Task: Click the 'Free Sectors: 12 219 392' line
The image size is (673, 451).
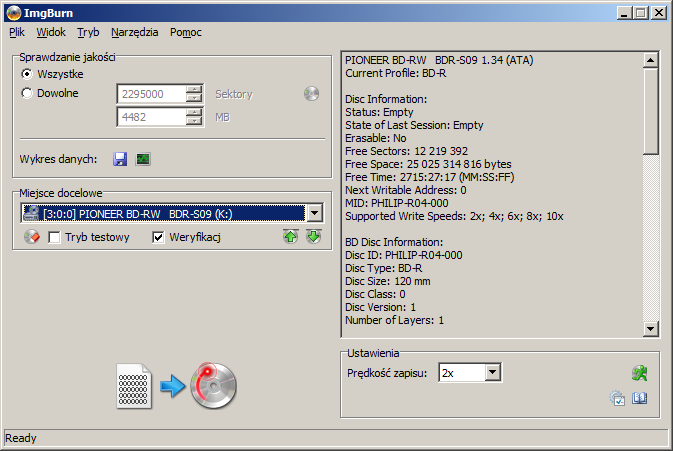Action: click(x=406, y=151)
